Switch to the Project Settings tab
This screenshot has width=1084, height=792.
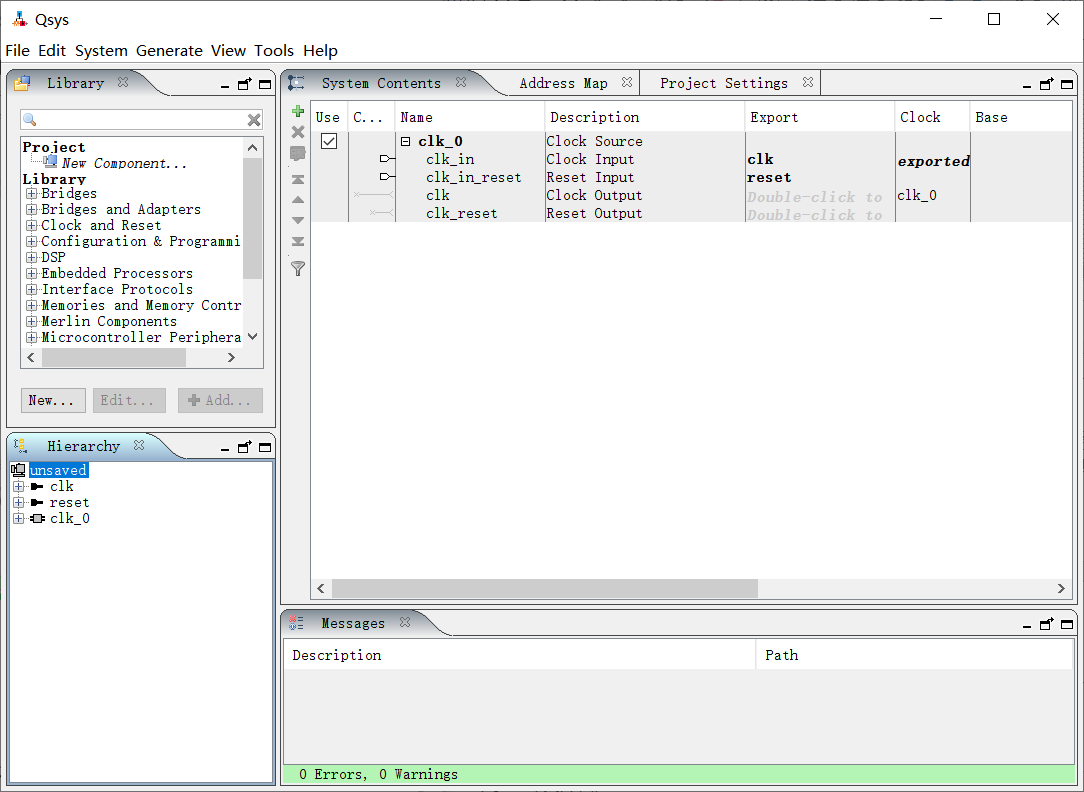point(723,83)
